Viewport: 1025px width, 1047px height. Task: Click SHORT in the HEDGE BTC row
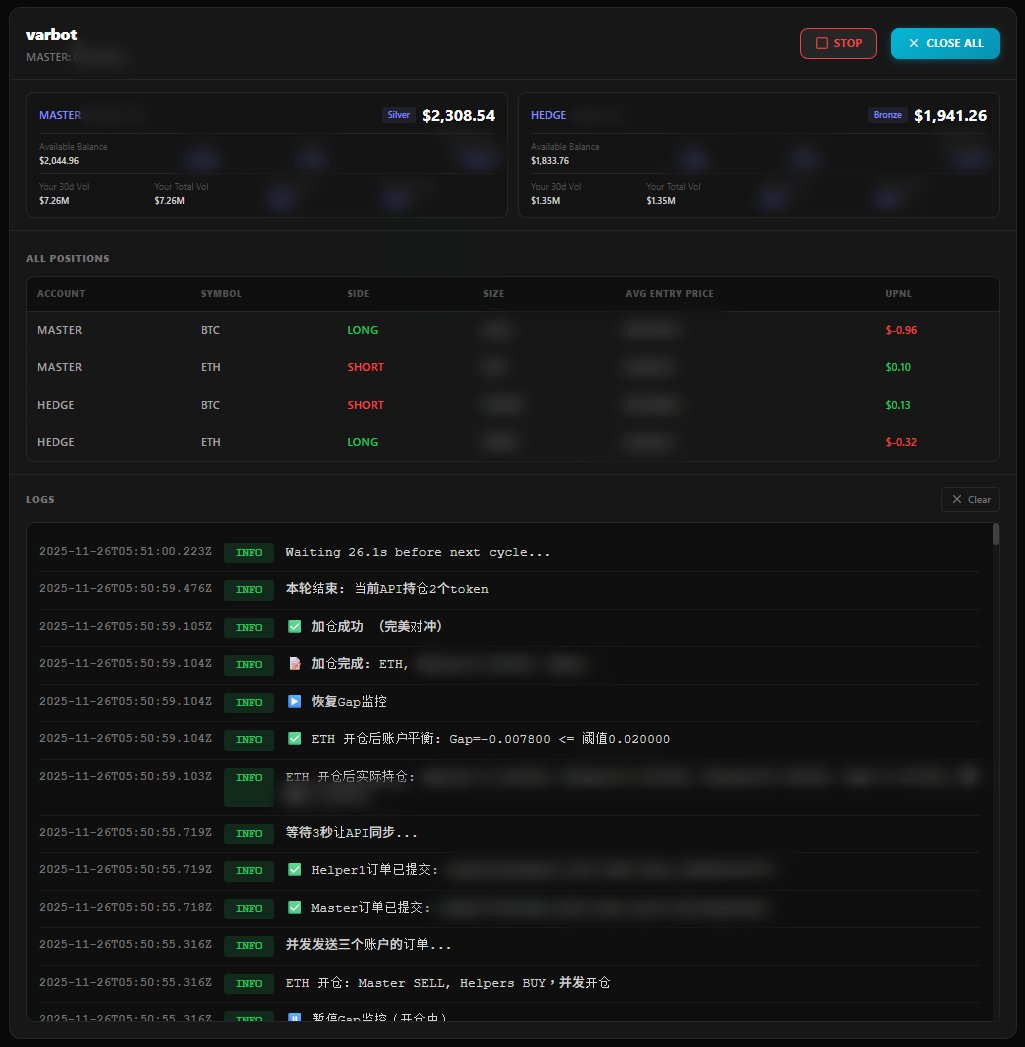365,405
